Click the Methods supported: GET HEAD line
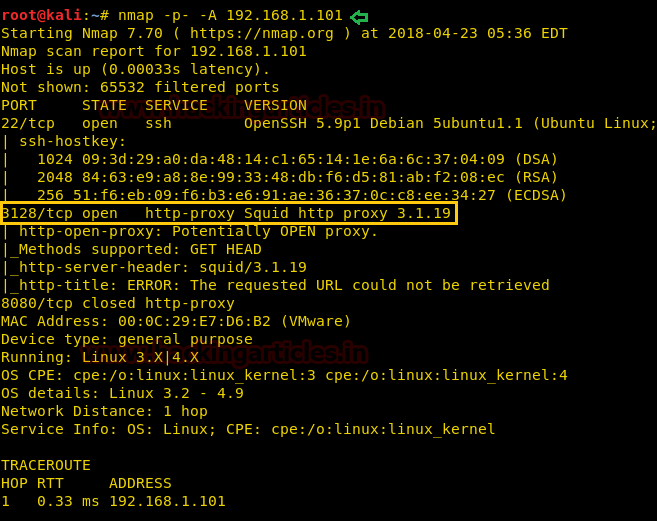Viewport: 657px width, 521px height. [140, 249]
